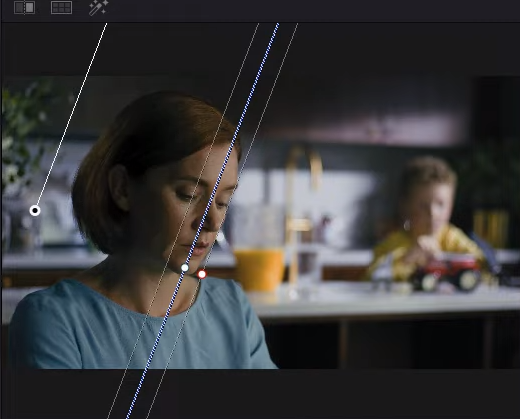This screenshot has height=419, width=520.
Task: Toggle the image wipe split-view icon
Action: [x=25, y=8]
